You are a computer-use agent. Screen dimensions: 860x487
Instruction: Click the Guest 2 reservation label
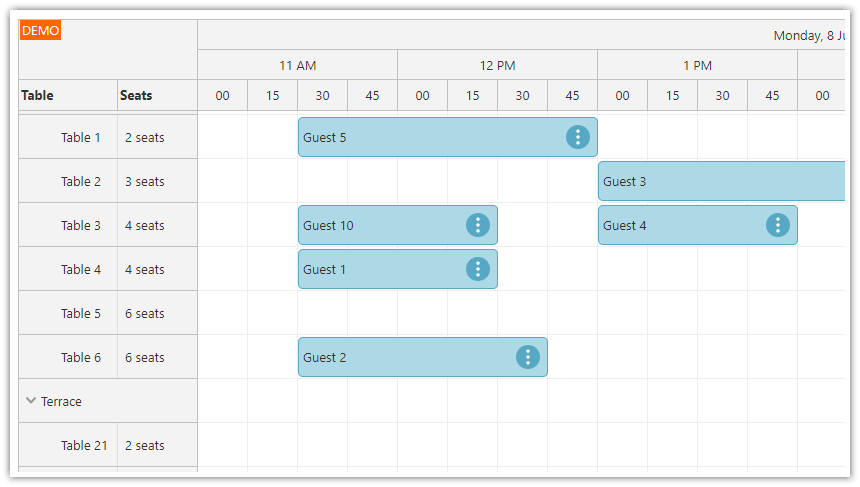325,357
